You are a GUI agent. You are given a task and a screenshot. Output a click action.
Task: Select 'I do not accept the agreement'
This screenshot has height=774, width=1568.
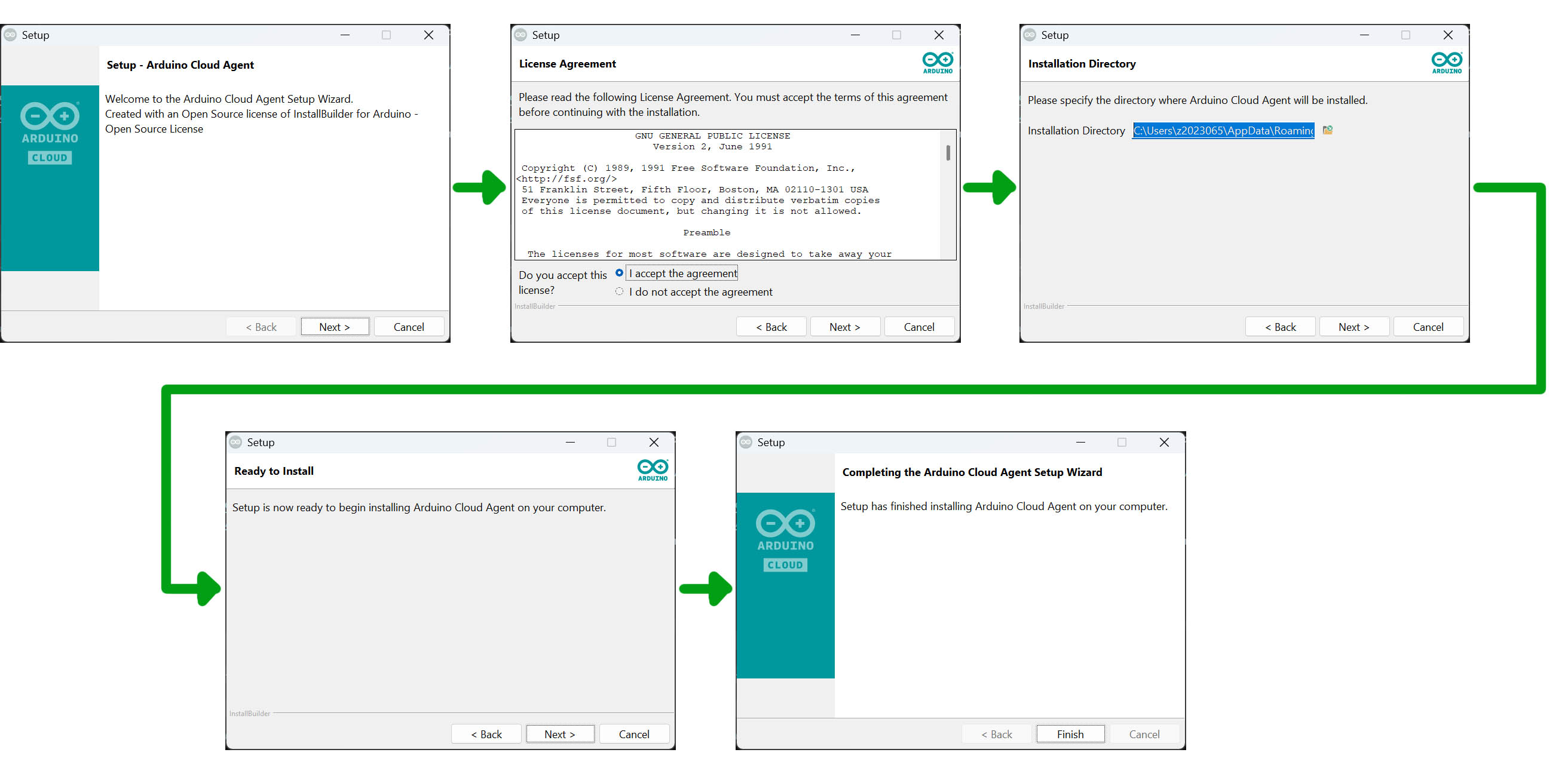tap(619, 291)
